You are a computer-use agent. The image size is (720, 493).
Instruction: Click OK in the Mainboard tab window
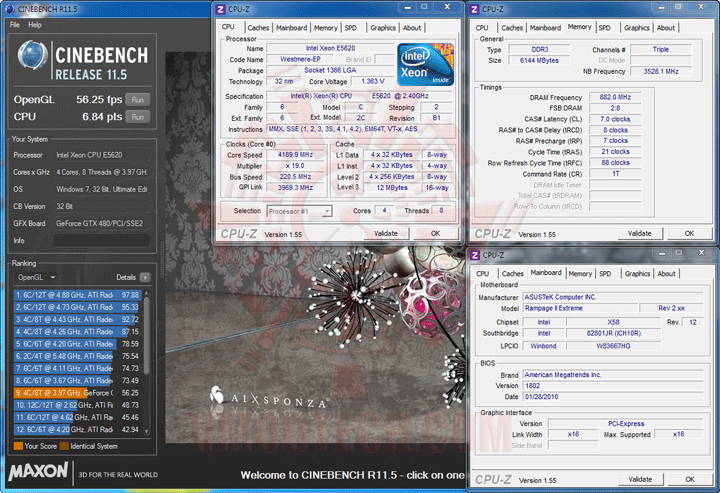pyautogui.click(x=690, y=479)
